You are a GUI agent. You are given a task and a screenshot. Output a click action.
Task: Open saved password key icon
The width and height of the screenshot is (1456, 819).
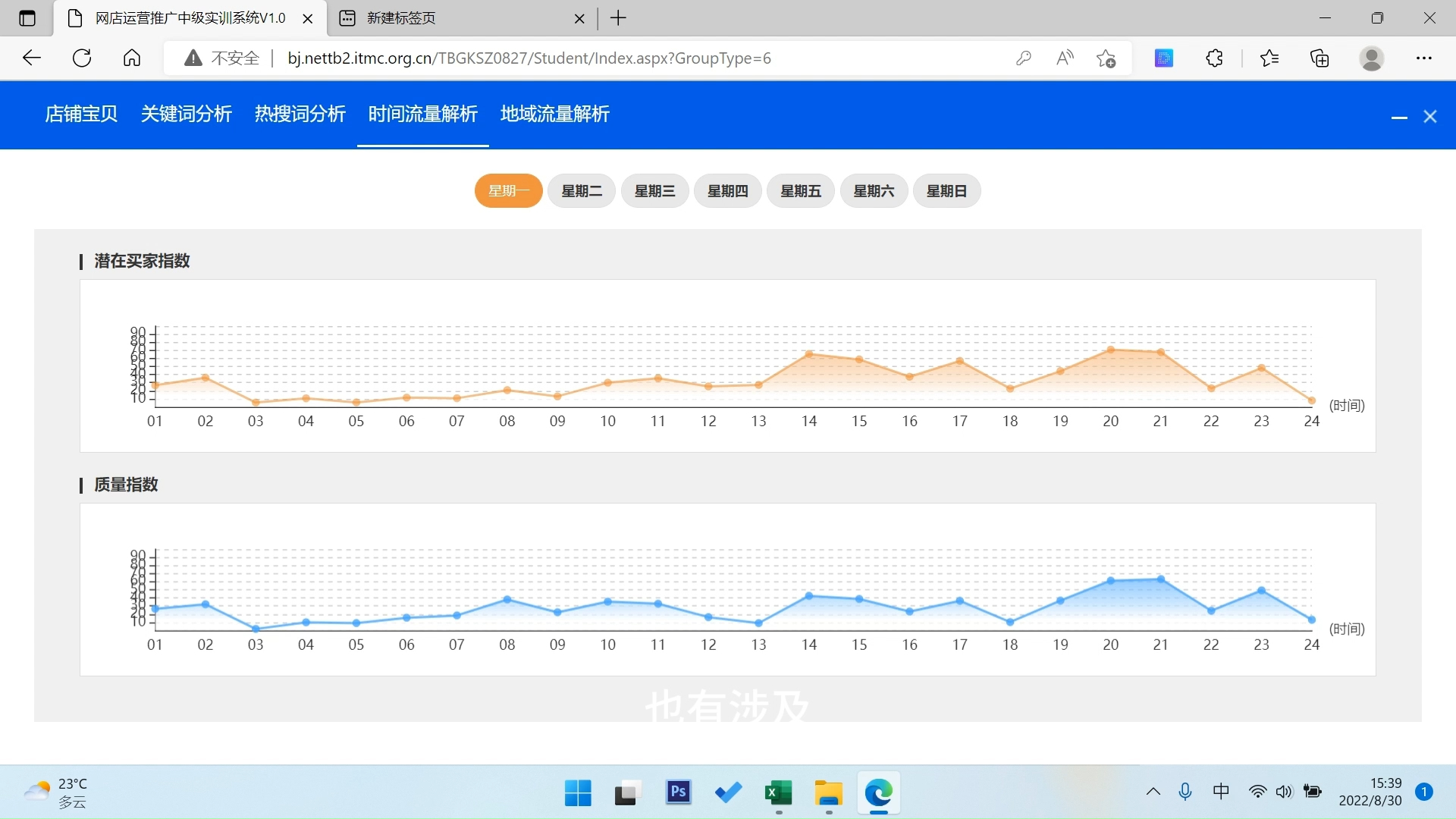point(1024,58)
